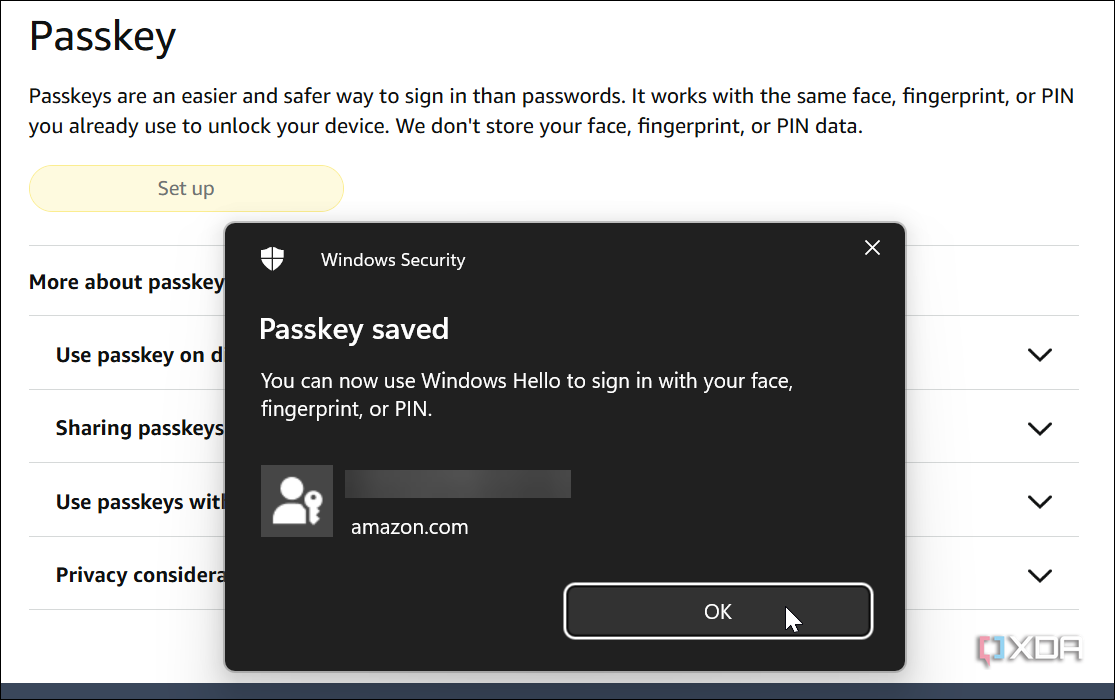
Task: Select the Passkey saved heading
Action: click(x=354, y=328)
